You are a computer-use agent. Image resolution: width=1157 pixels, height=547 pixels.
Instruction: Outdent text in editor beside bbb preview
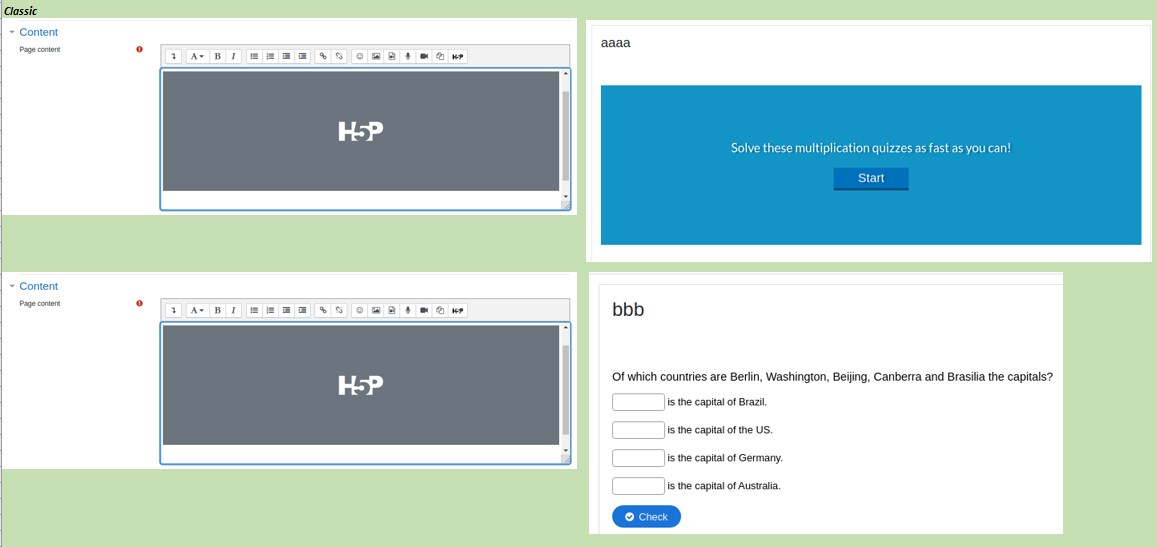point(286,310)
